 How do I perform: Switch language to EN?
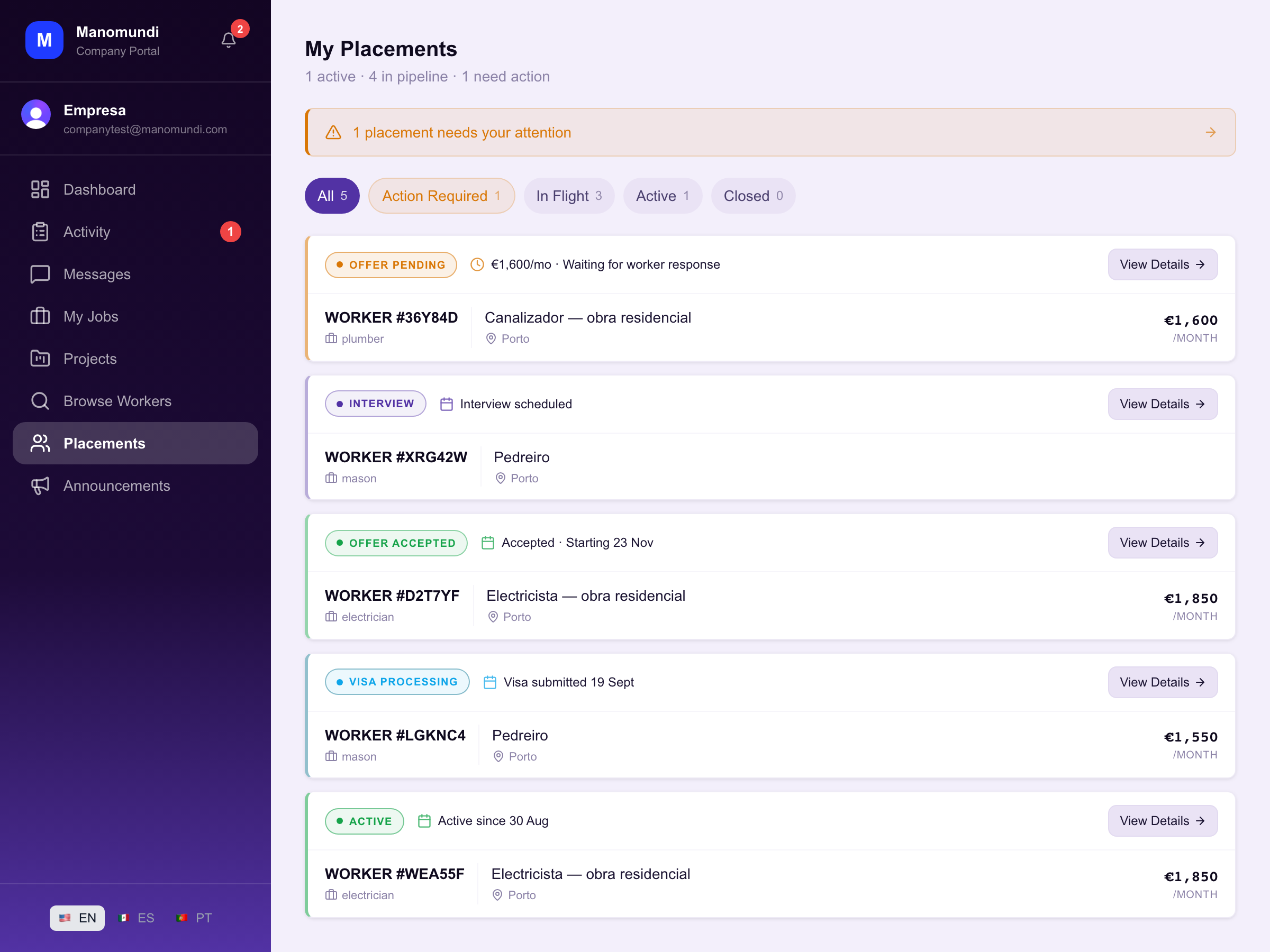(x=77, y=918)
